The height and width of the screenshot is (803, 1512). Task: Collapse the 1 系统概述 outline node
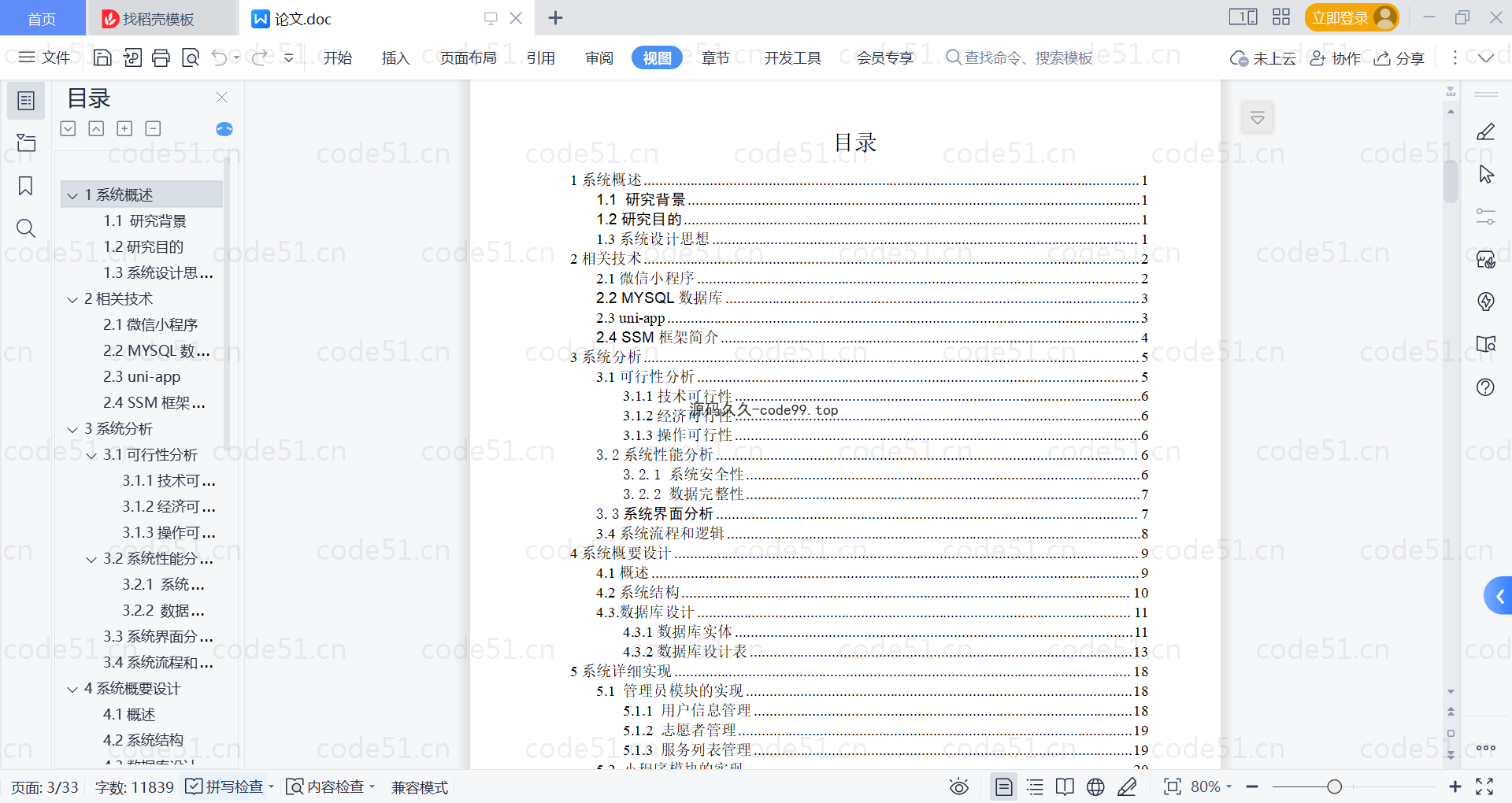click(x=72, y=195)
